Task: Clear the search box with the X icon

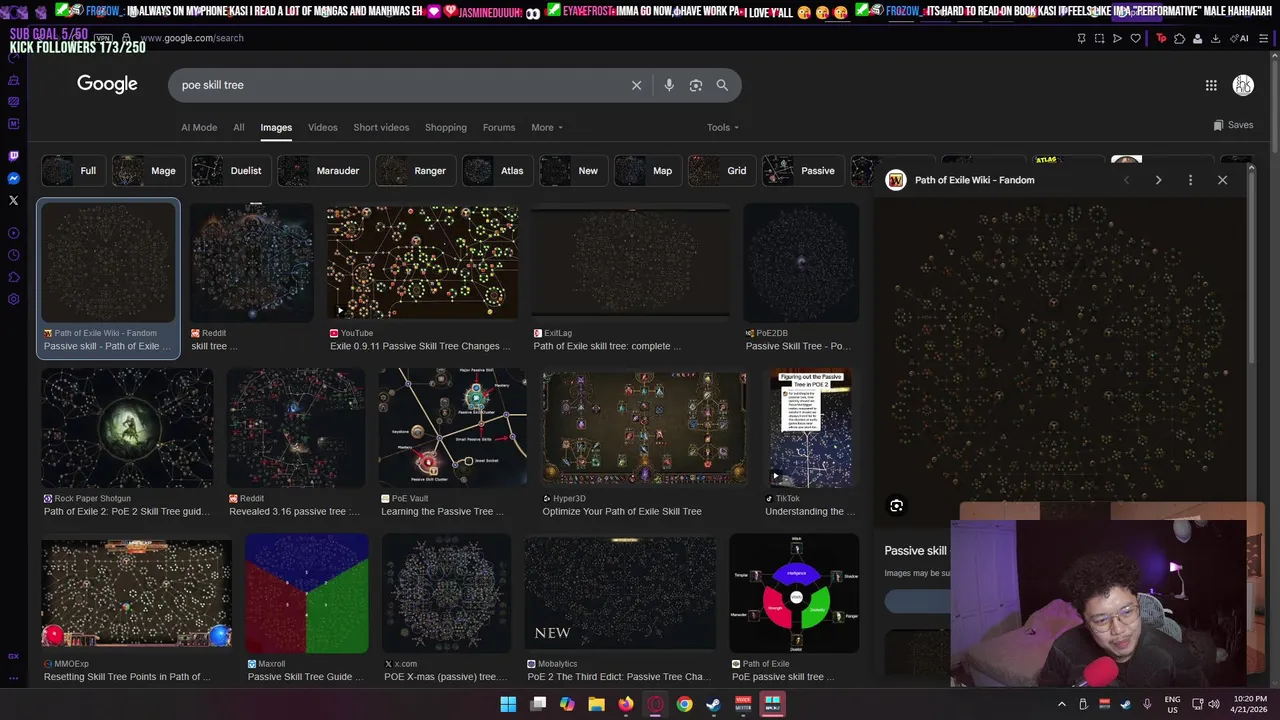Action: [x=636, y=85]
